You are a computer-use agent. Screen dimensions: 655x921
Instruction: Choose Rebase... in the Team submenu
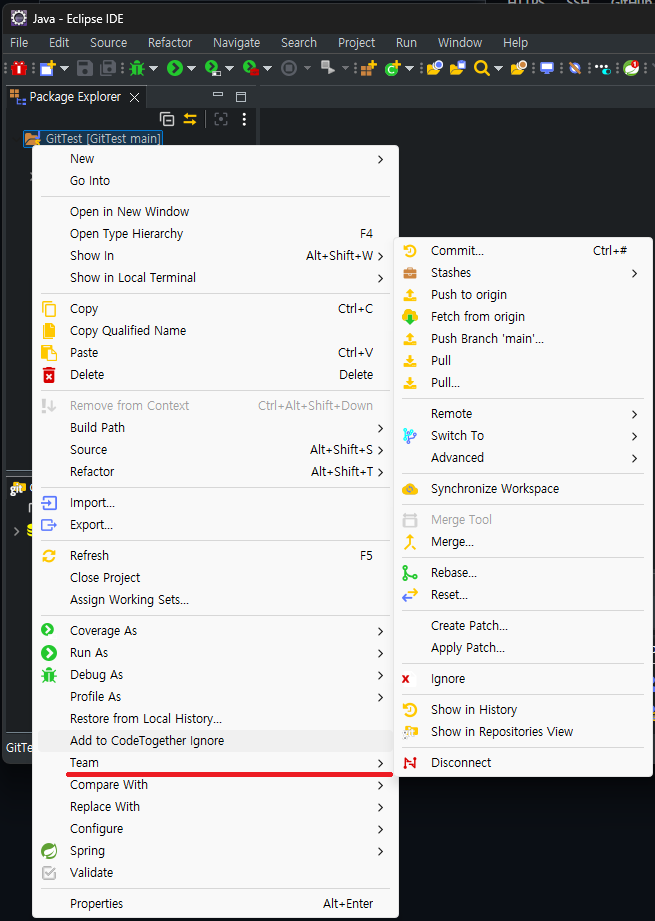[x=523, y=573]
